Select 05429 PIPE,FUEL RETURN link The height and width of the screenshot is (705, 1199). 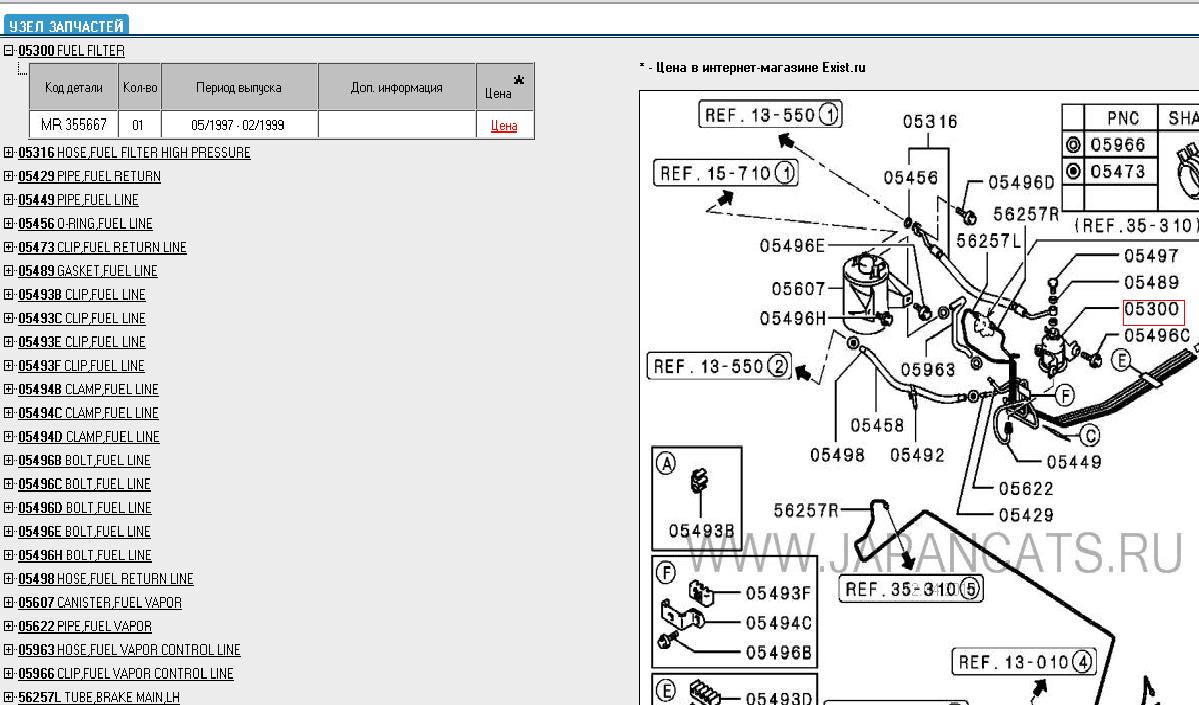point(89,177)
